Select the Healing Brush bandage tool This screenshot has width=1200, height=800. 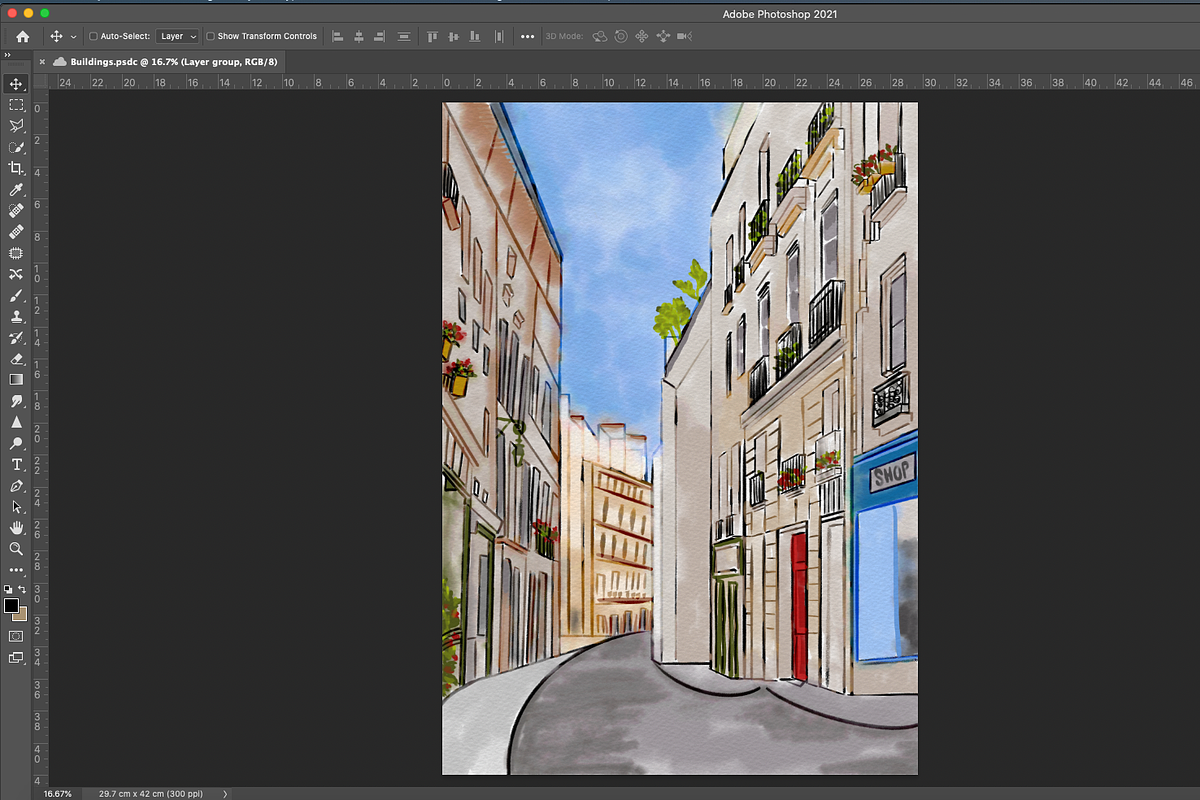click(16, 232)
